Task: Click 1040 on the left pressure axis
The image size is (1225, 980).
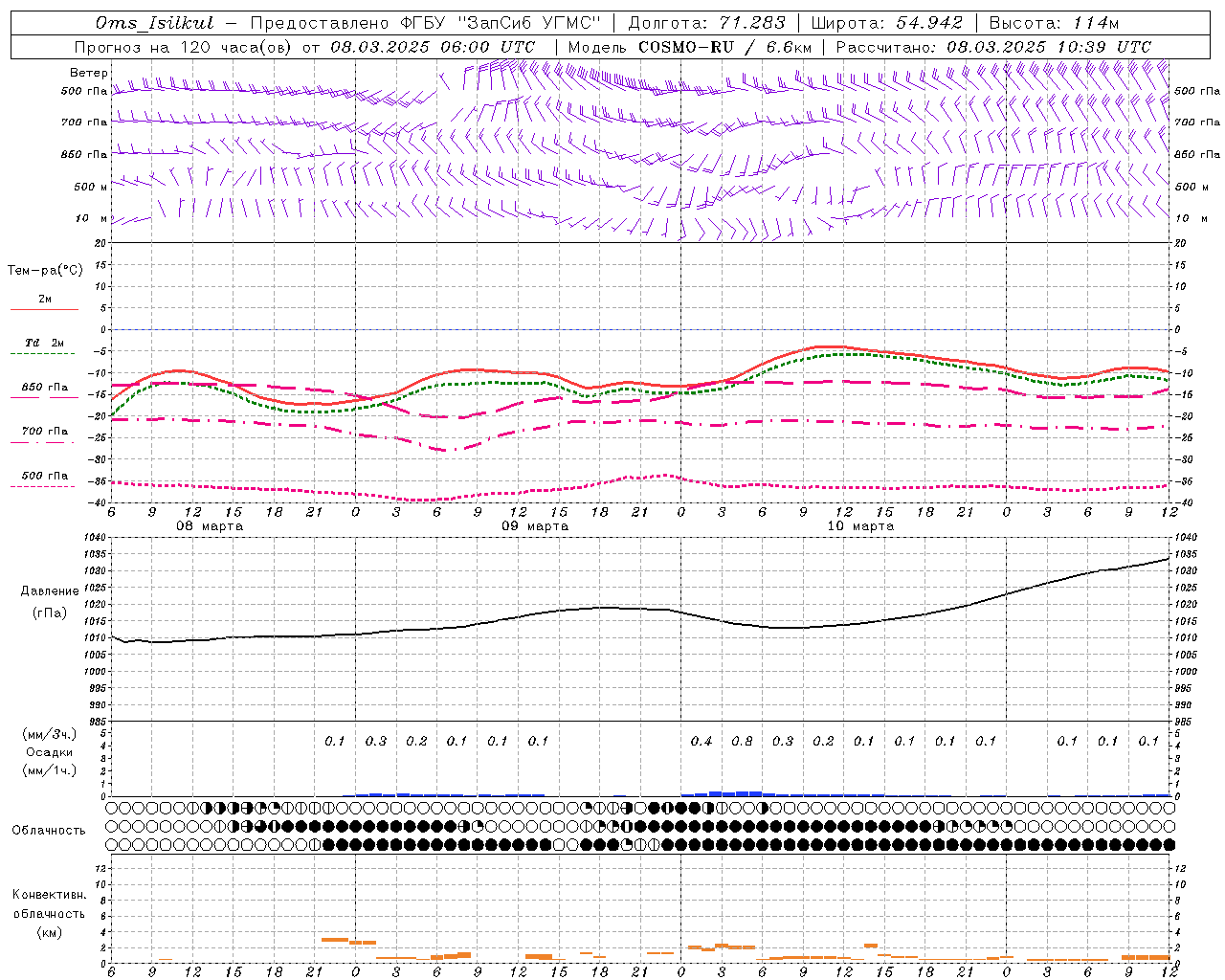Action: 96,538
